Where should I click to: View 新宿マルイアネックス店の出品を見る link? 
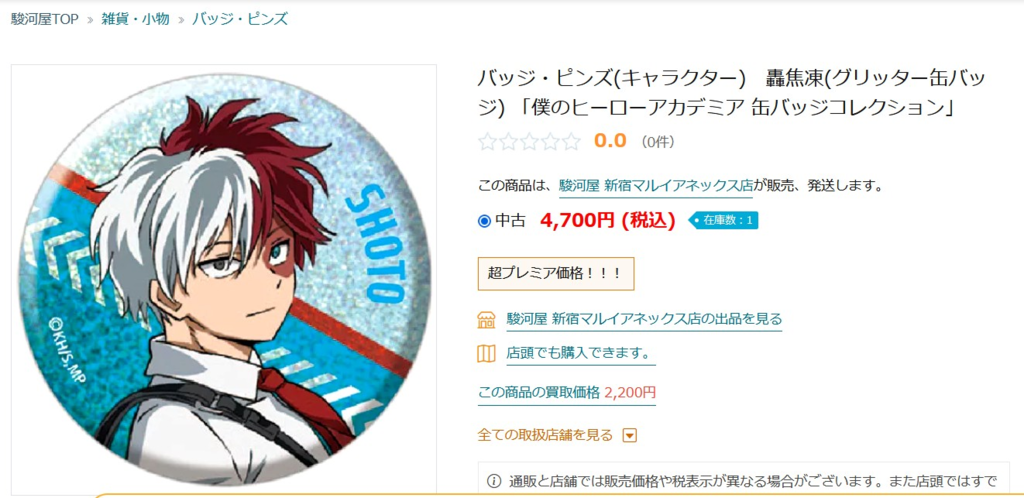tap(644, 320)
